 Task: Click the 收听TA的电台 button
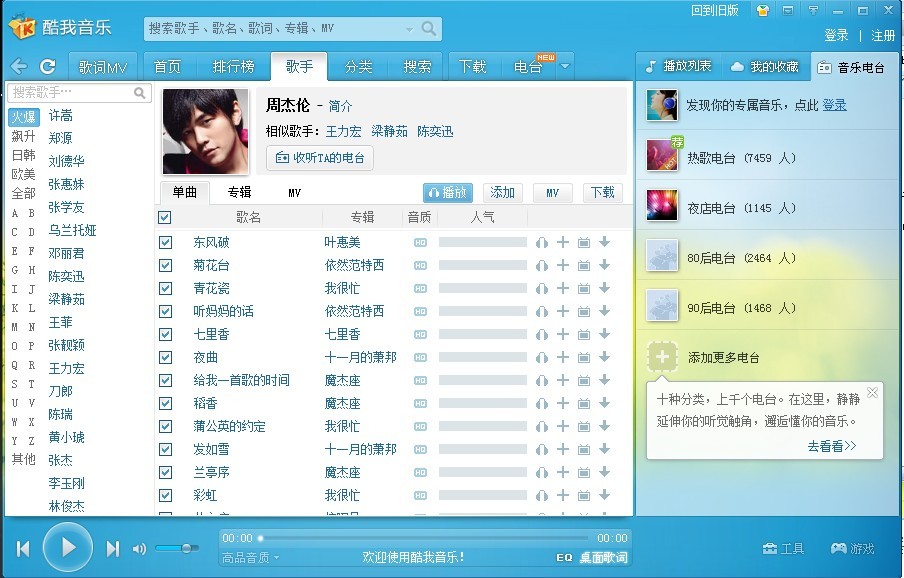(x=320, y=158)
